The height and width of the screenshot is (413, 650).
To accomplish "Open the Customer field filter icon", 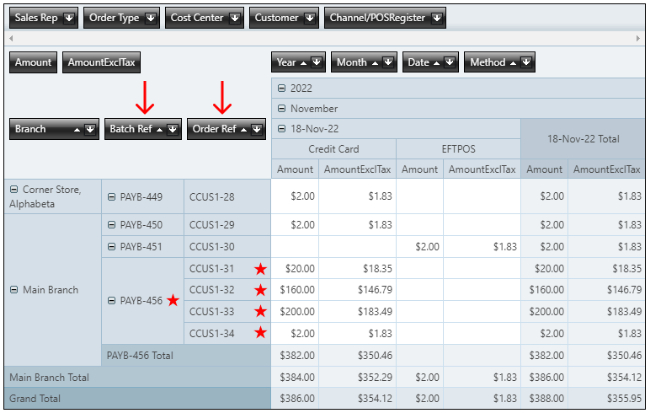I will pos(310,17).
